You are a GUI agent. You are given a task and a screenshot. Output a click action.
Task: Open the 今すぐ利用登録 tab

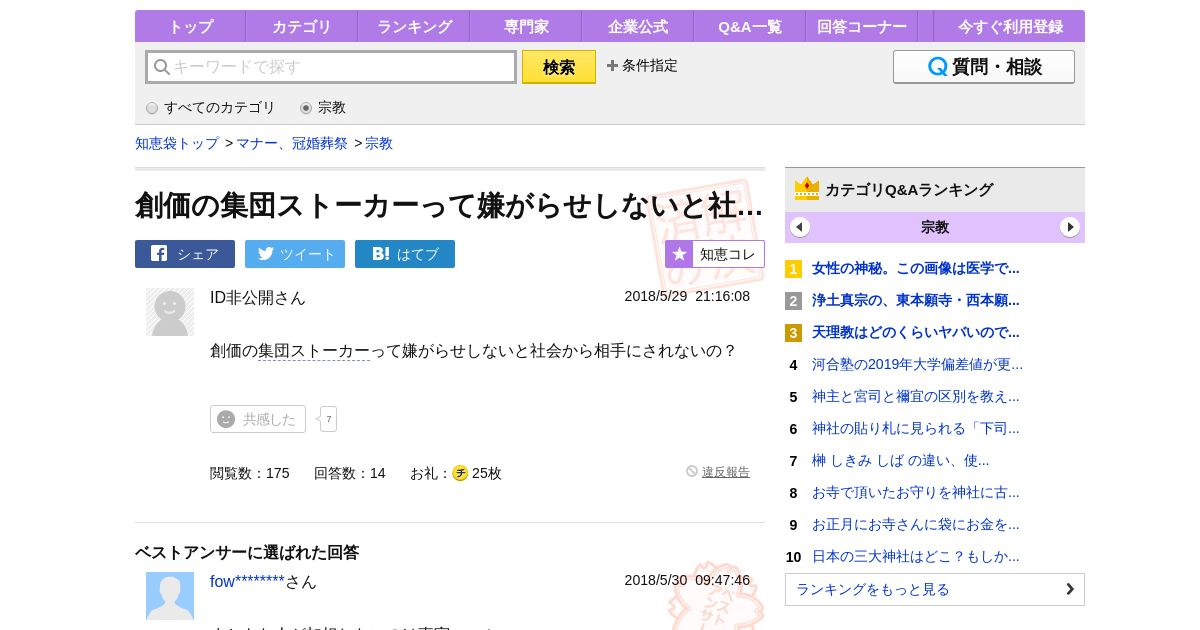tap(1010, 27)
